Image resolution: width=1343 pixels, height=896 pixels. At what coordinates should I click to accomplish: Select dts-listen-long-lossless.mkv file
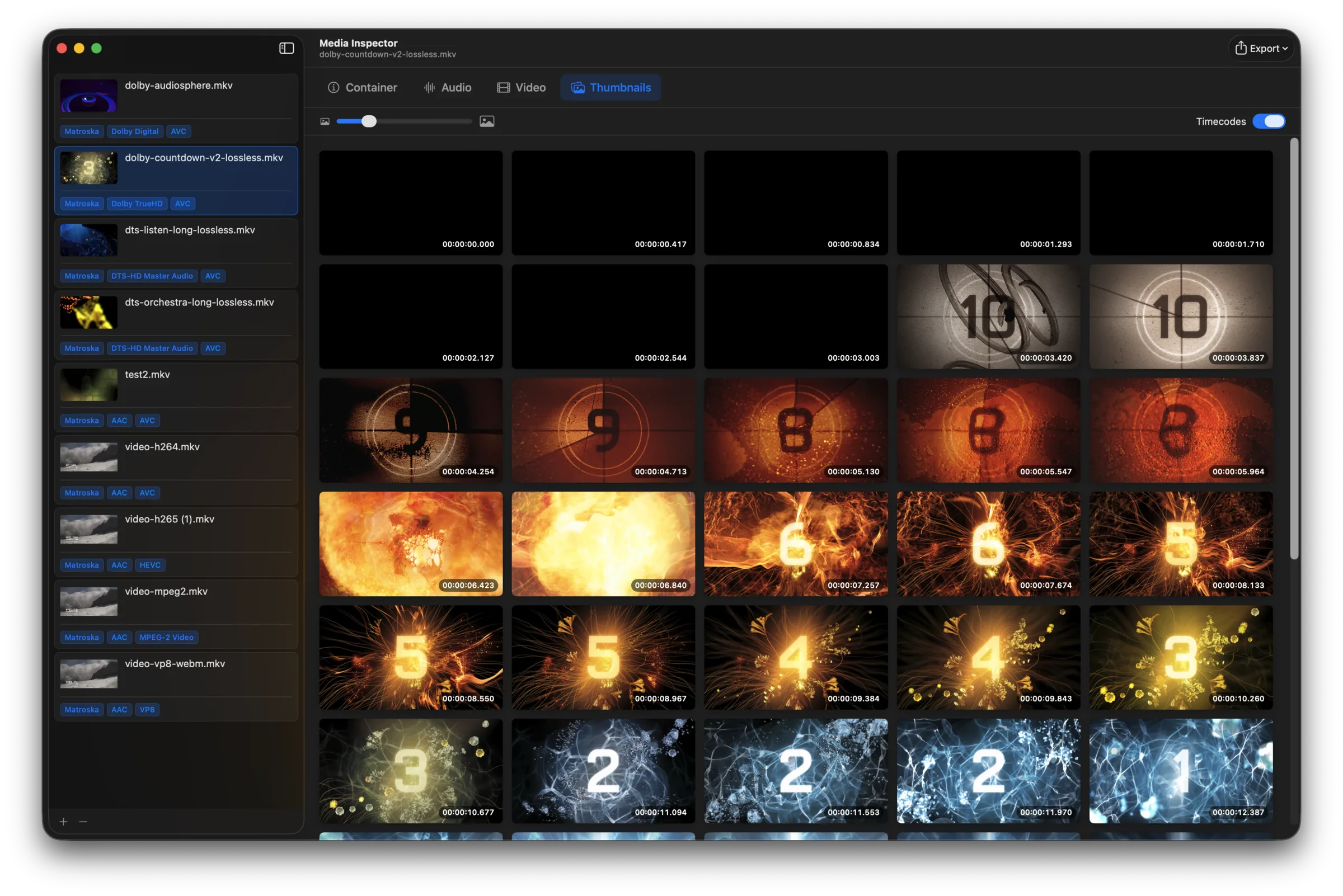click(176, 253)
